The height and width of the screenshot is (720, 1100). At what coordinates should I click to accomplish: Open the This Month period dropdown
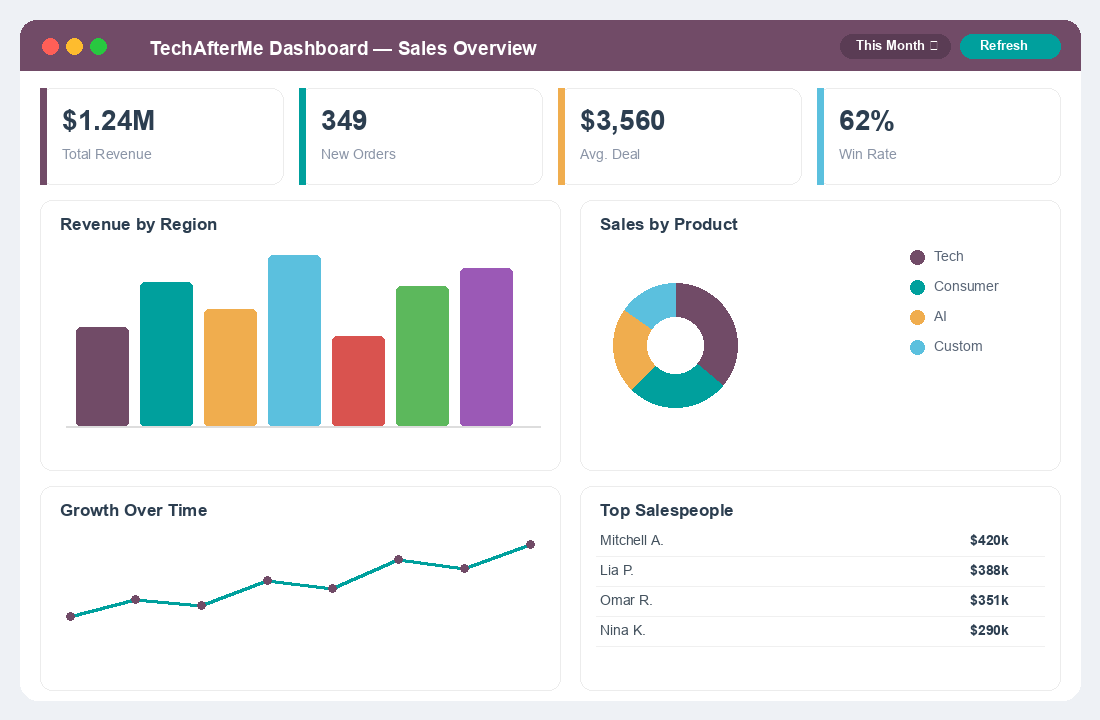click(x=895, y=46)
